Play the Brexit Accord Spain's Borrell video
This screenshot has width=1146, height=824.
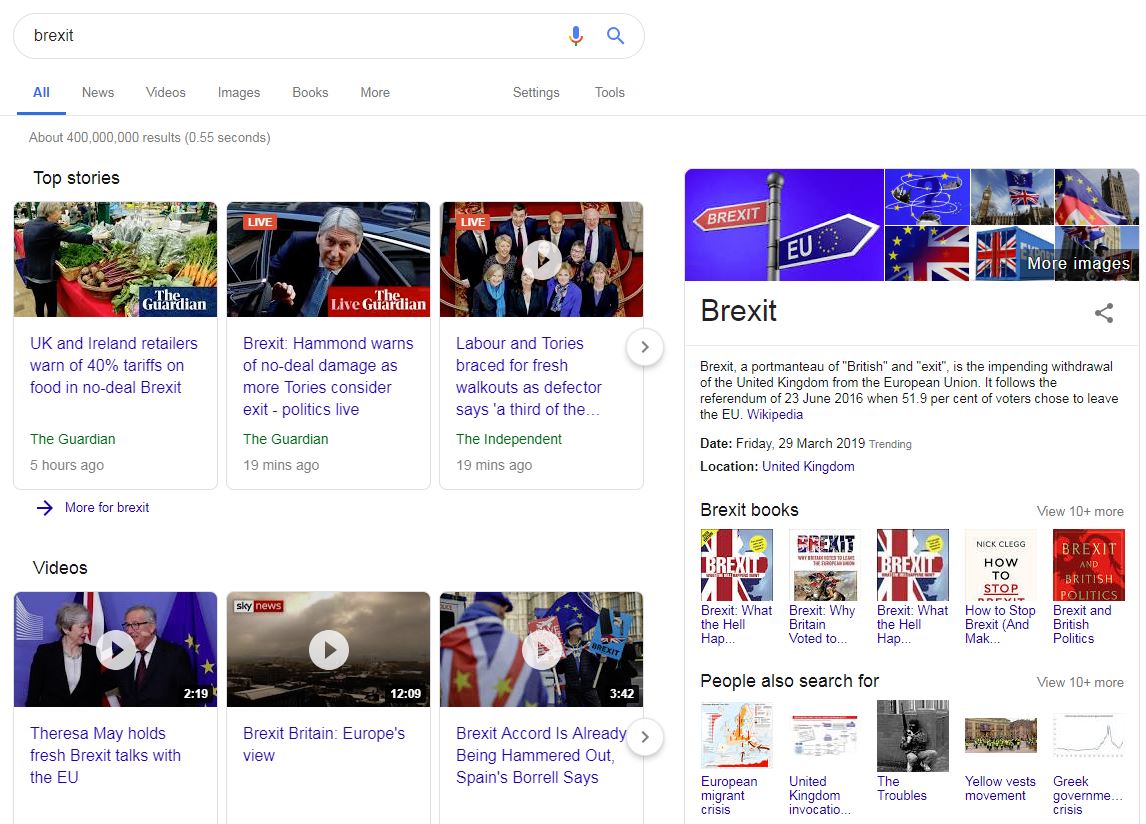(x=542, y=649)
